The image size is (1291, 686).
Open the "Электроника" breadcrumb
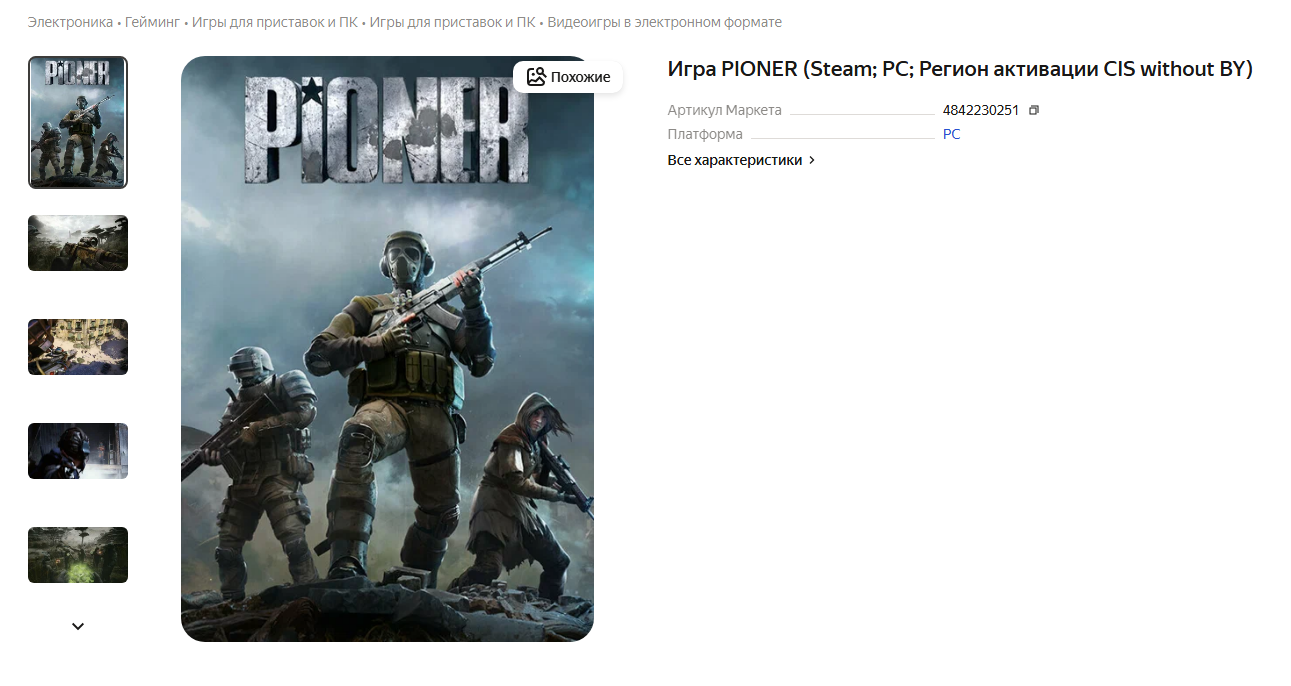[x=70, y=22]
